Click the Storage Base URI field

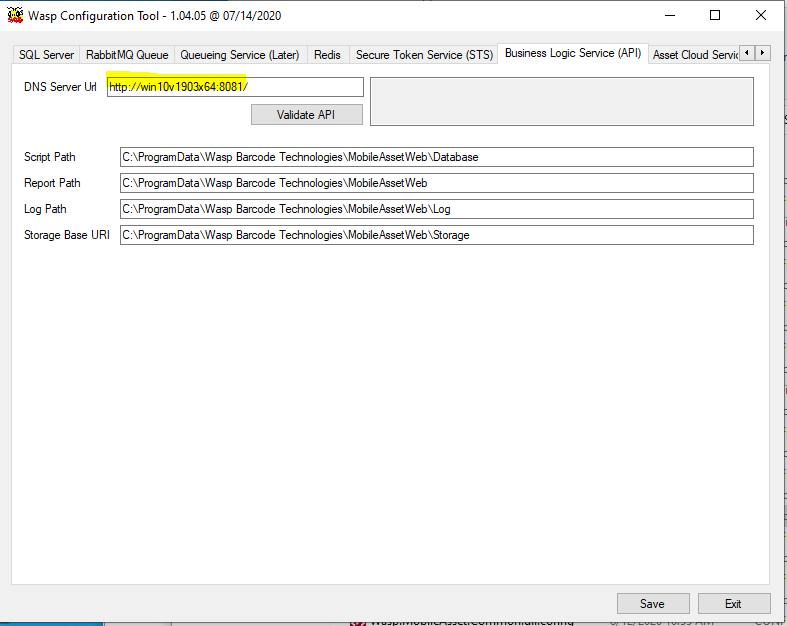click(x=437, y=235)
